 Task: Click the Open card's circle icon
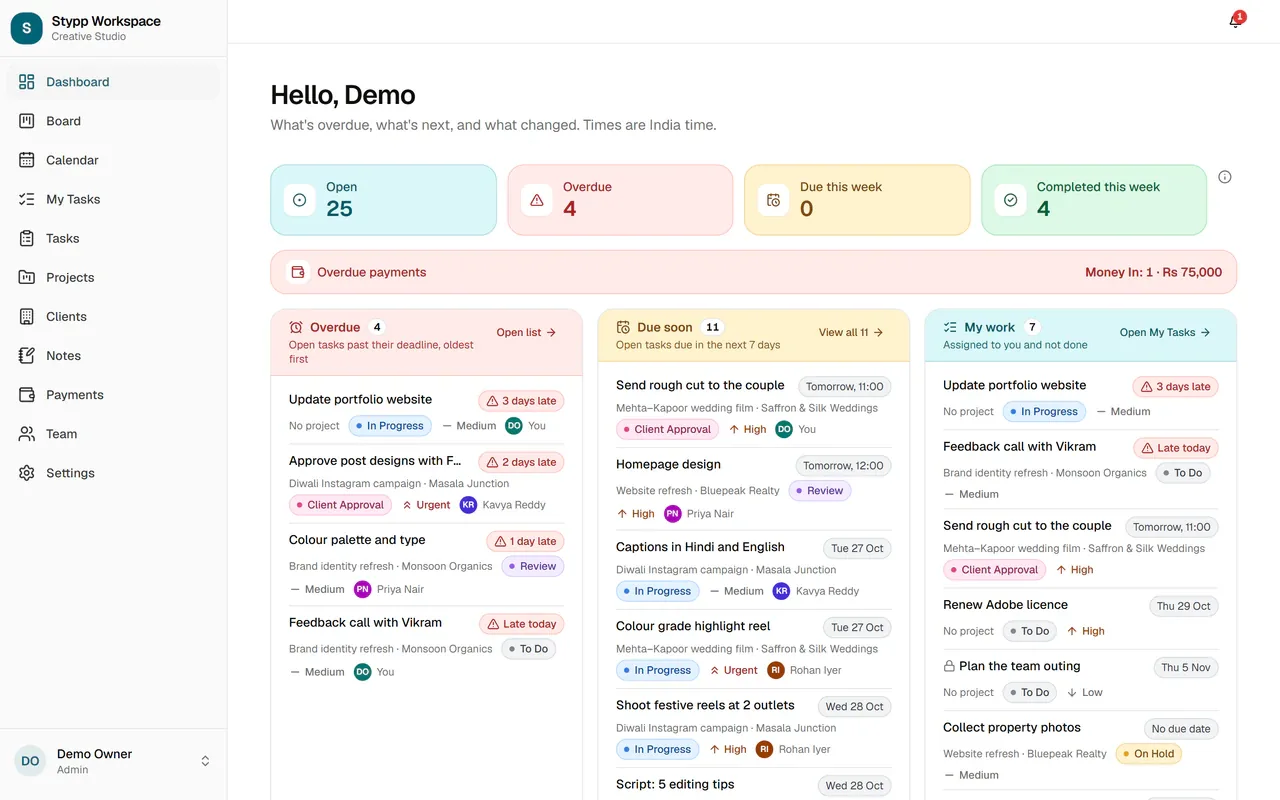(x=299, y=200)
